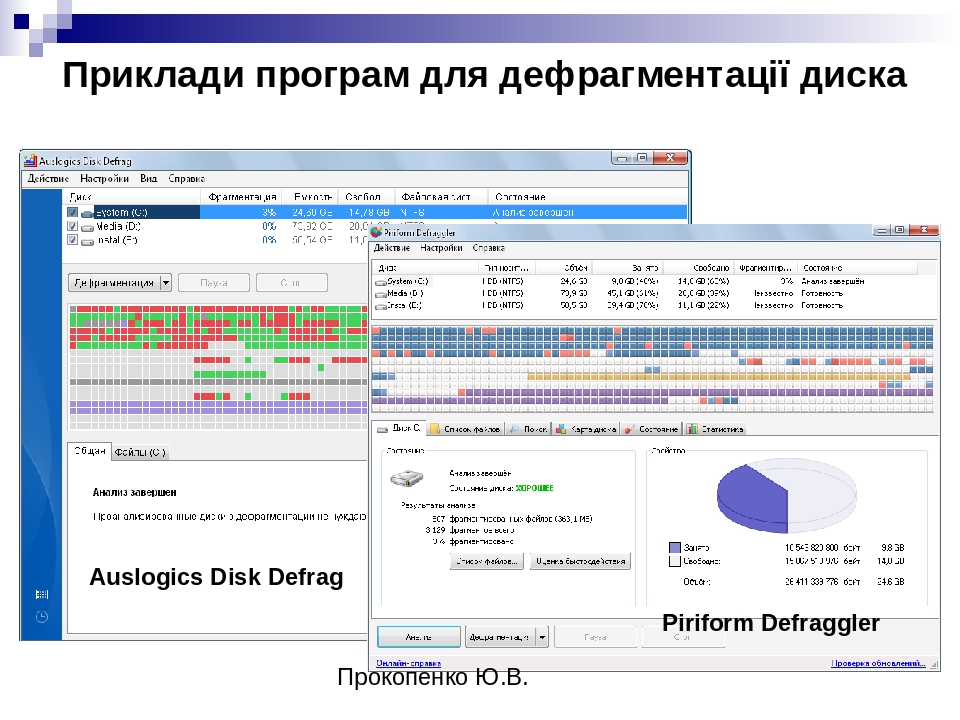
Task: Click the Стоп button in Auslogics
Action: (291, 283)
